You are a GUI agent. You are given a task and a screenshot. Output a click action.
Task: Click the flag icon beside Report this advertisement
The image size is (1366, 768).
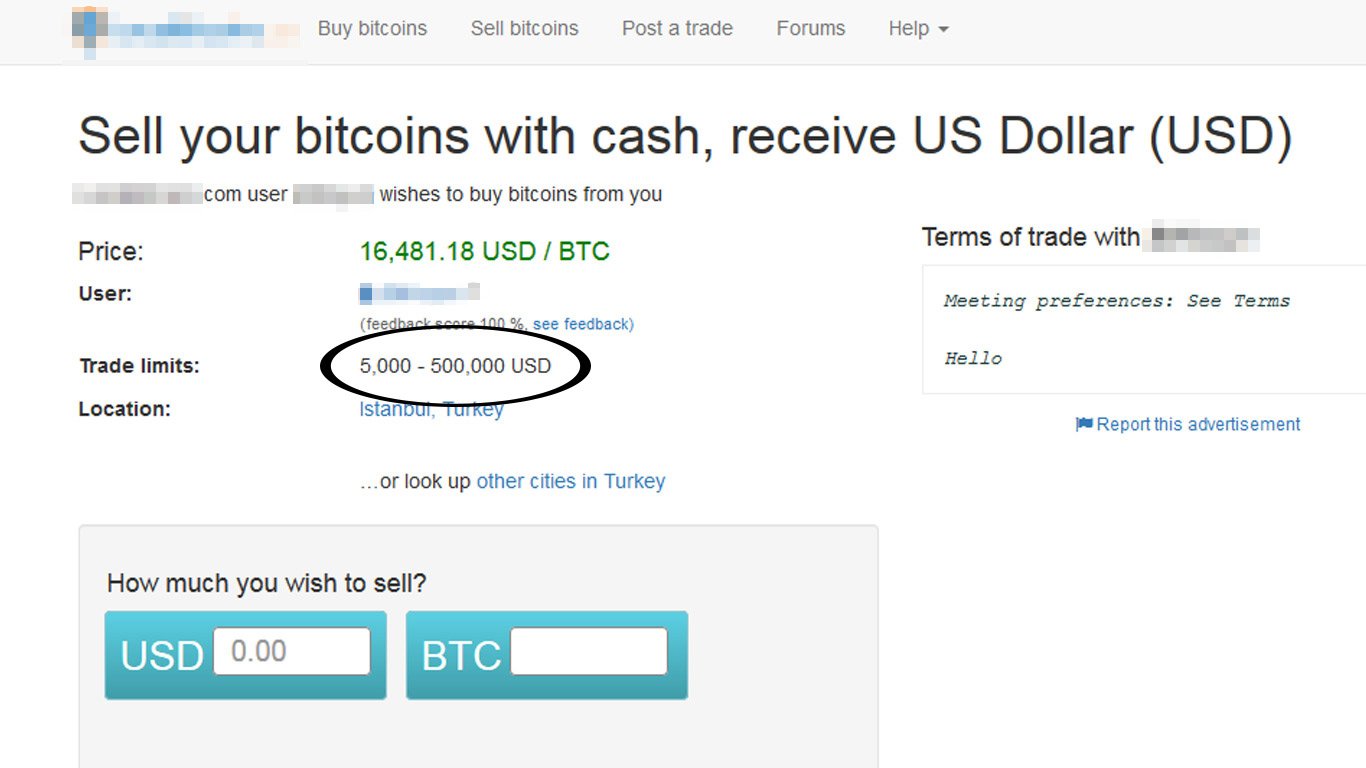pyautogui.click(x=1084, y=424)
